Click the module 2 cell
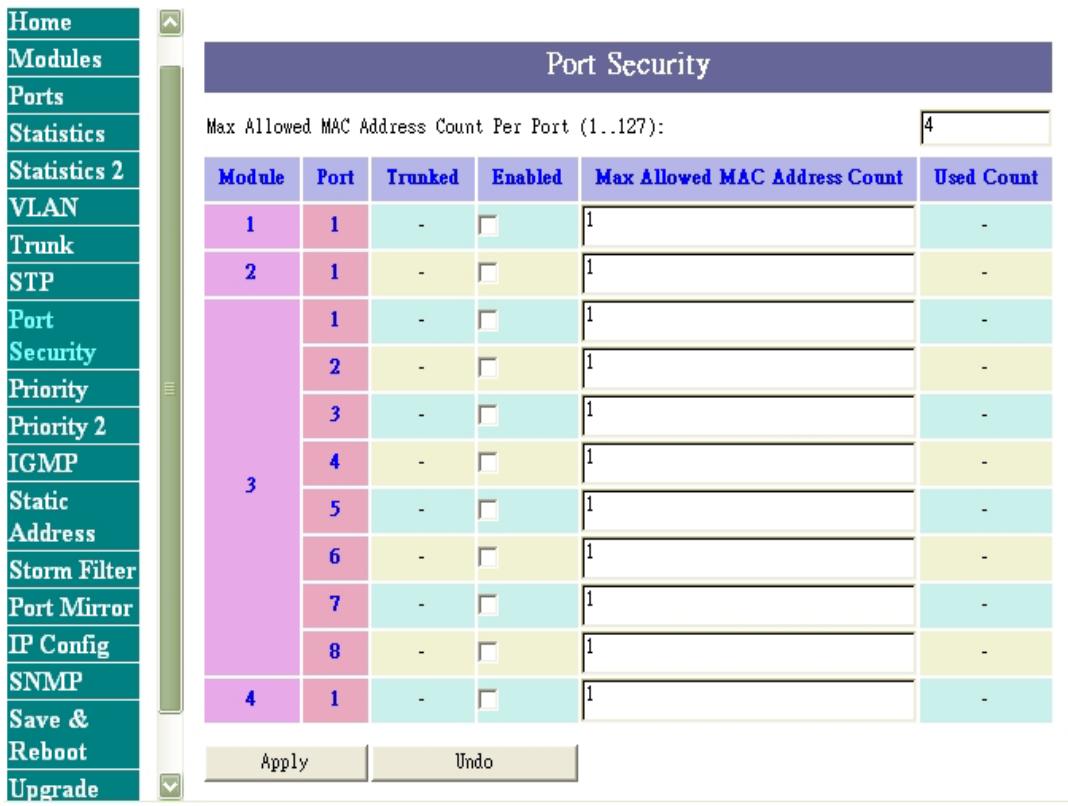Image resolution: width=1068 pixels, height=806 pixels. (252, 273)
